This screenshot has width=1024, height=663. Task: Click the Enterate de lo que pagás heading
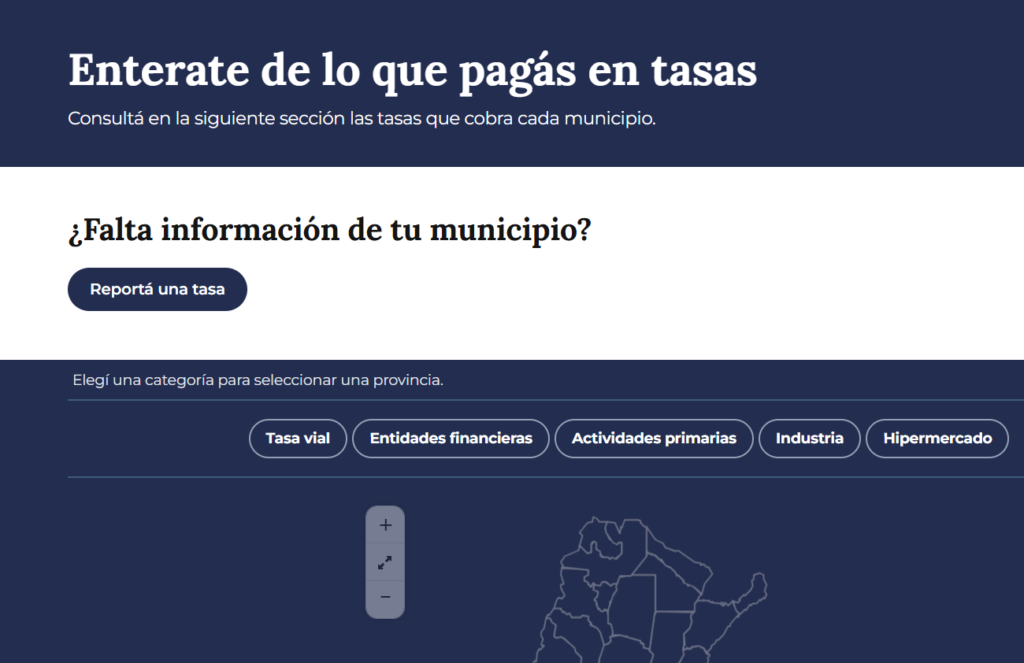(x=412, y=70)
